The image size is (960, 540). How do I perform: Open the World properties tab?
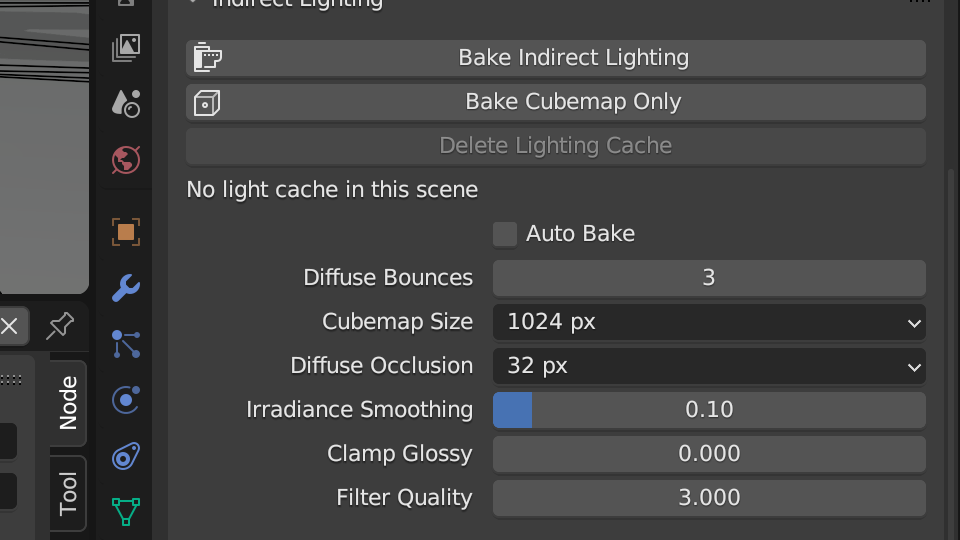pyautogui.click(x=126, y=160)
